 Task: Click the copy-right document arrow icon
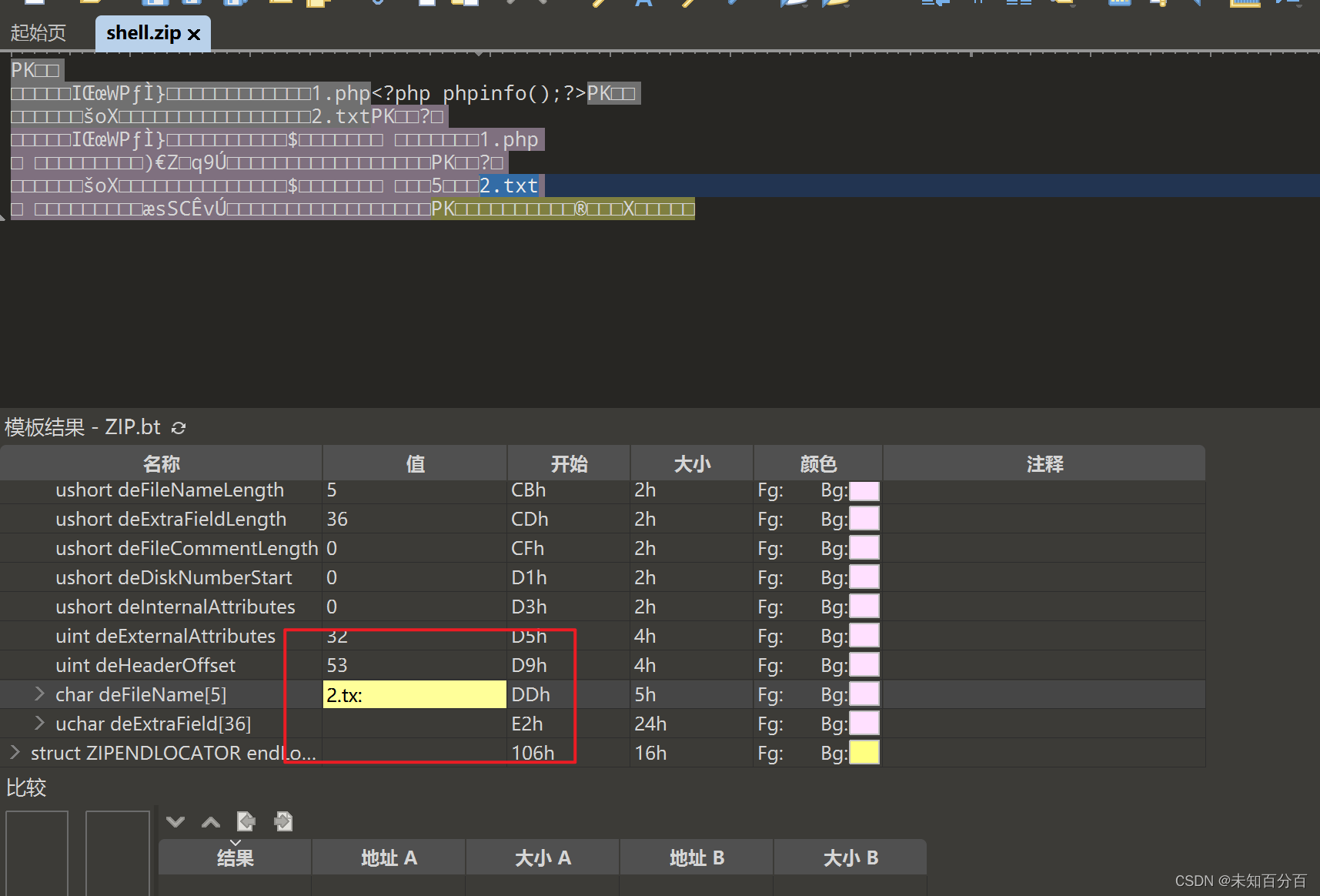[x=283, y=821]
